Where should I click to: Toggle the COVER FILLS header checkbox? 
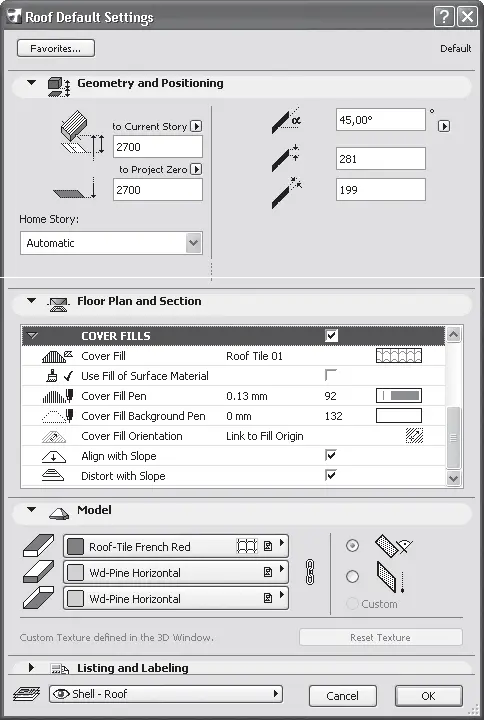(x=331, y=336)
